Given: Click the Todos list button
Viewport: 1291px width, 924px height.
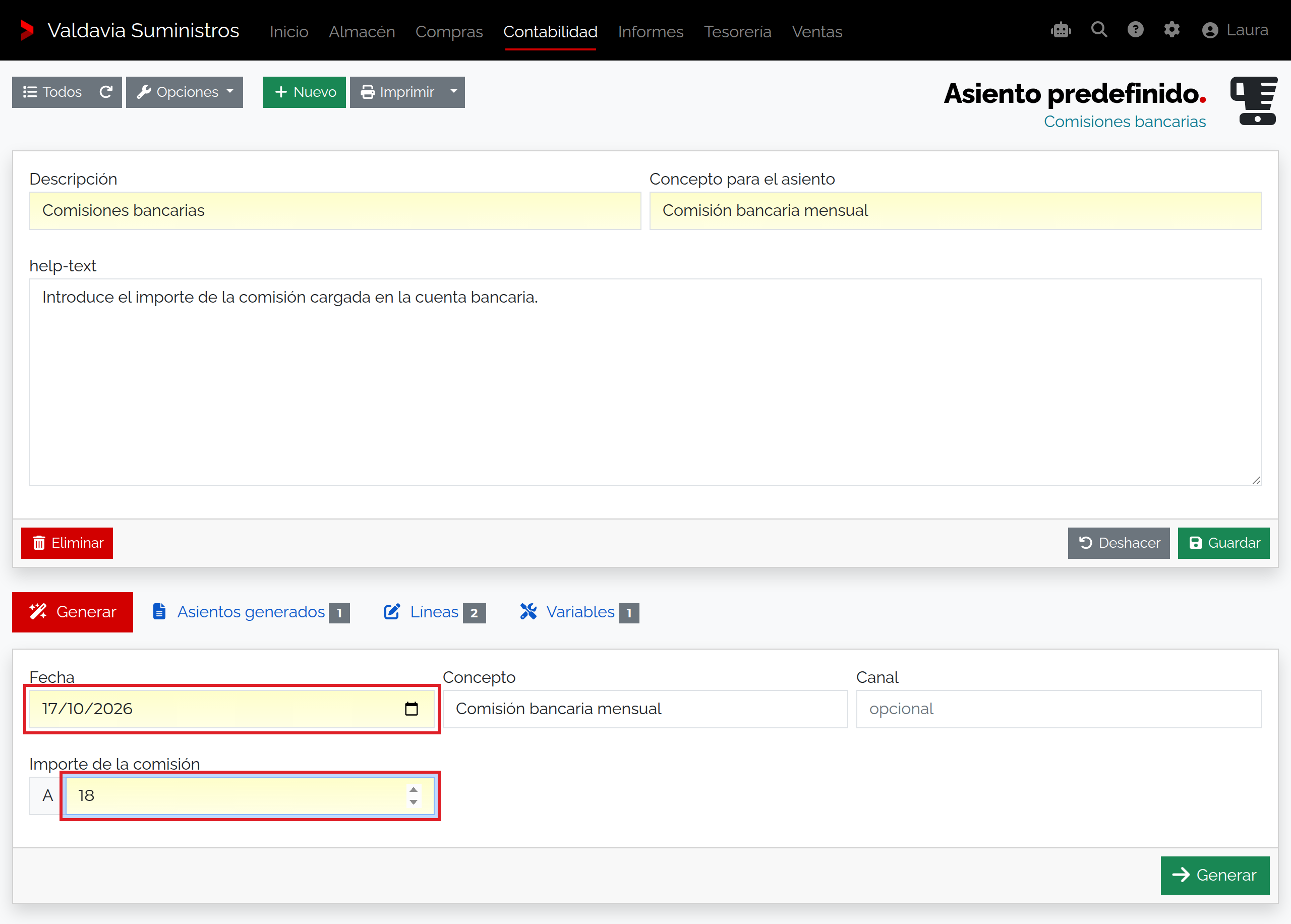Looking at the screenshot, I should 52,92.
